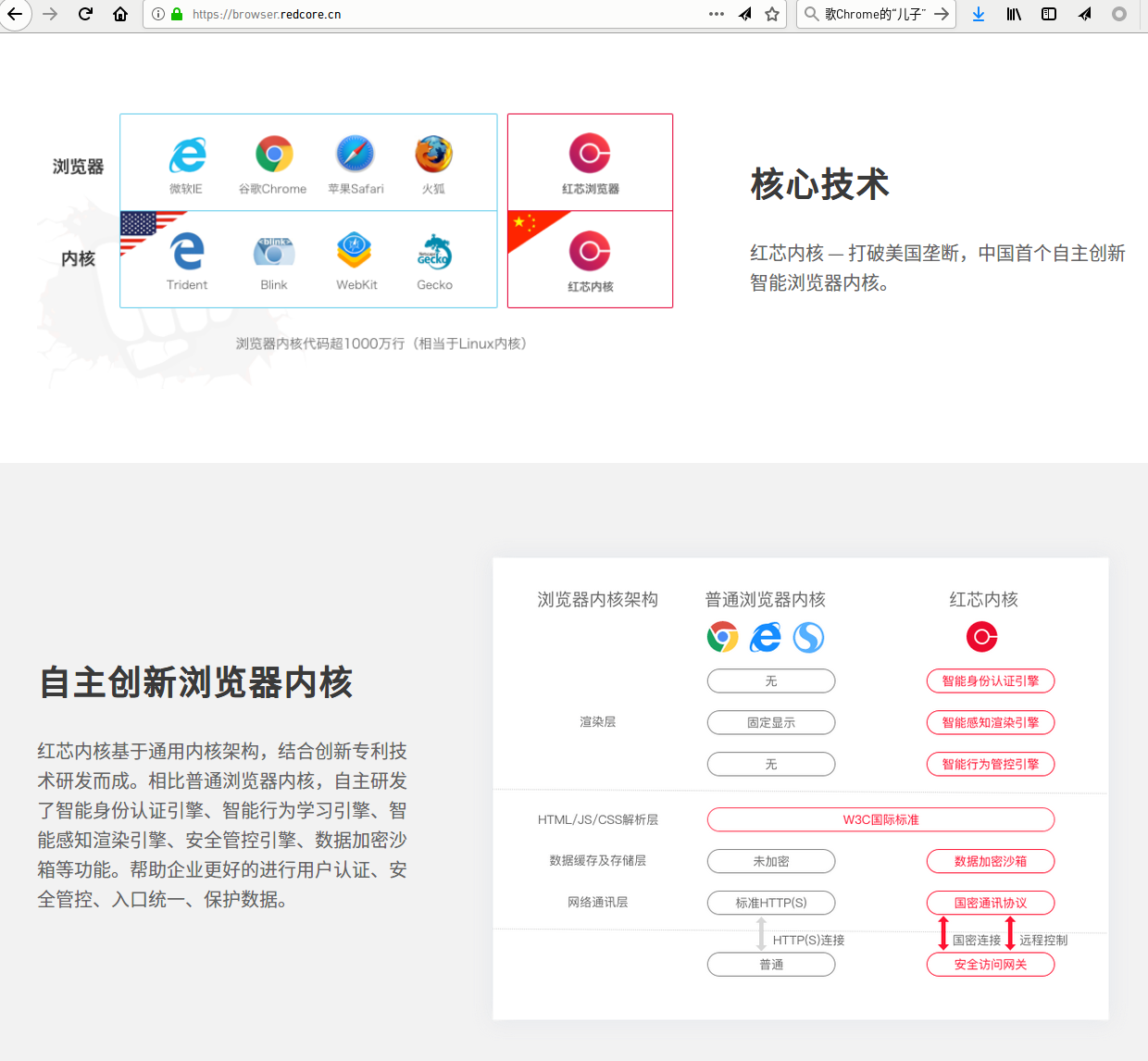Click the 红芯浏览器 red logo

coord(590,154)
